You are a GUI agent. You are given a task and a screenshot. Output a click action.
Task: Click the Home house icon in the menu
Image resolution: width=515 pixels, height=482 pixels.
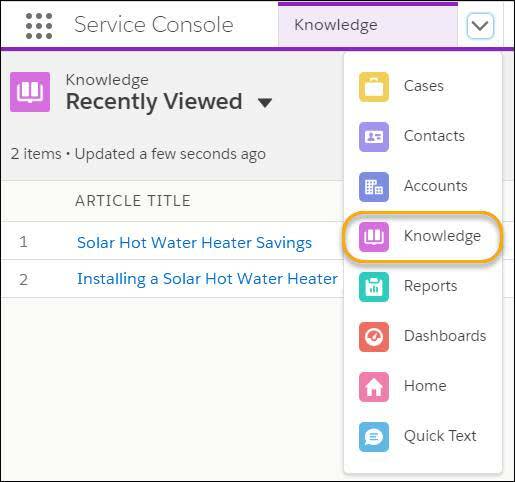[374, 387]
